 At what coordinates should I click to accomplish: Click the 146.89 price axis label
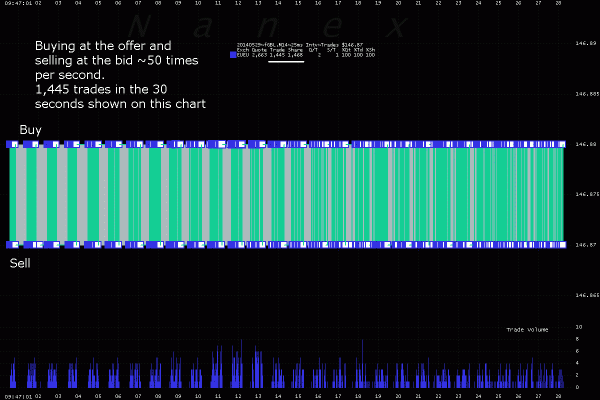586,43
